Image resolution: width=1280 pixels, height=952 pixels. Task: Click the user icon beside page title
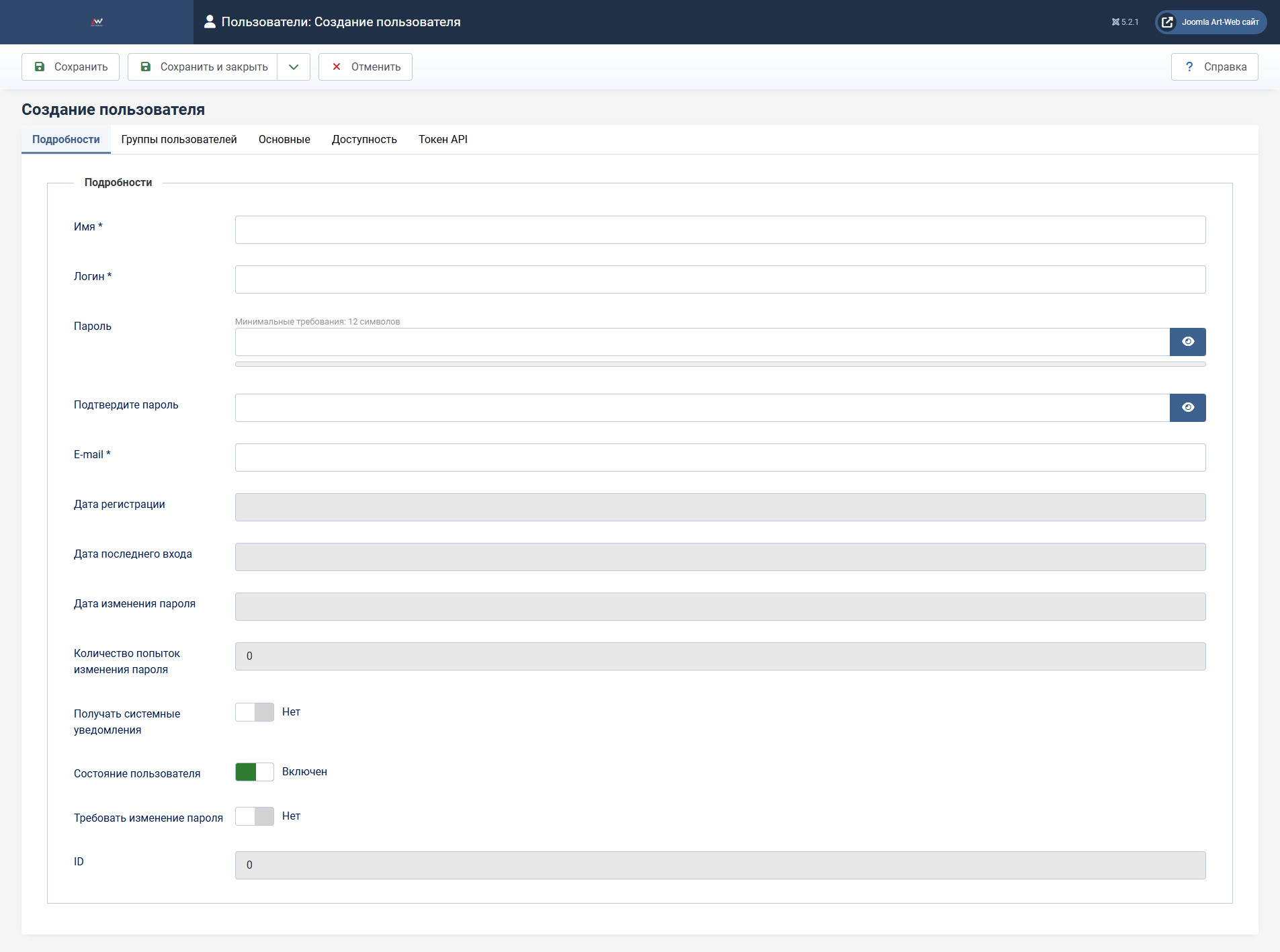210,22
